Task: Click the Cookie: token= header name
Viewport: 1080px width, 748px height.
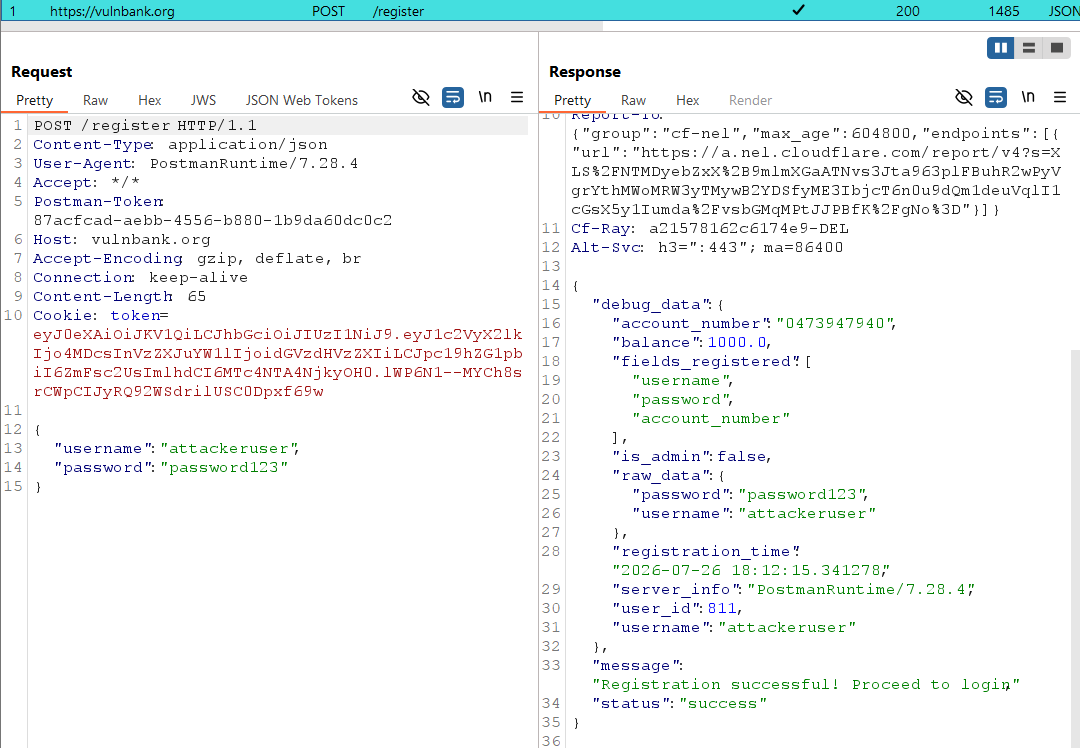Action: coord(101,315)
